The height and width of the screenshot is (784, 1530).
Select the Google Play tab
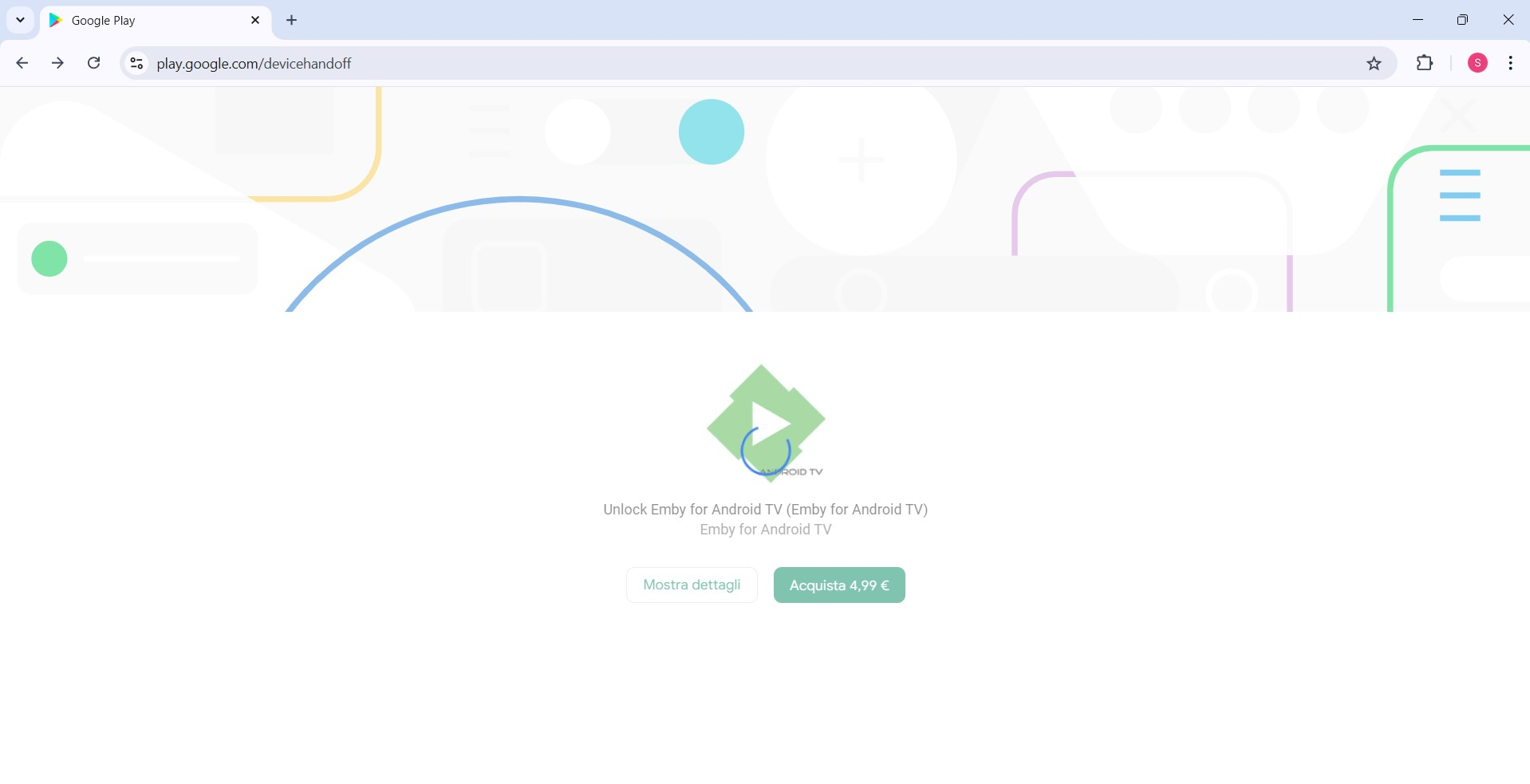click(156, 21)
